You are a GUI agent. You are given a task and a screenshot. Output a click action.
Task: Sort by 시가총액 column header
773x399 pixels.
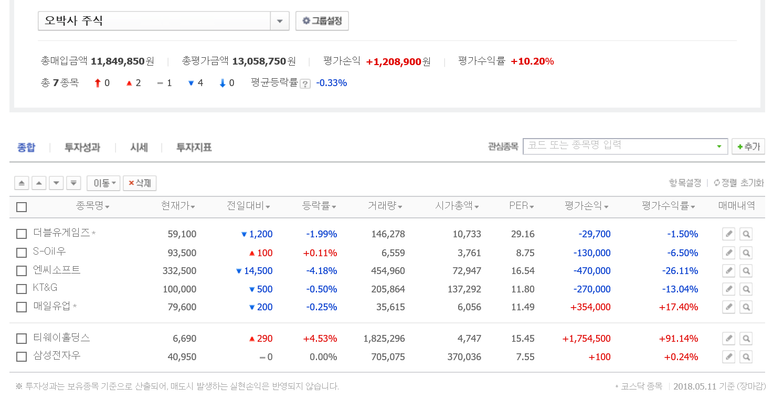point(457,206)
